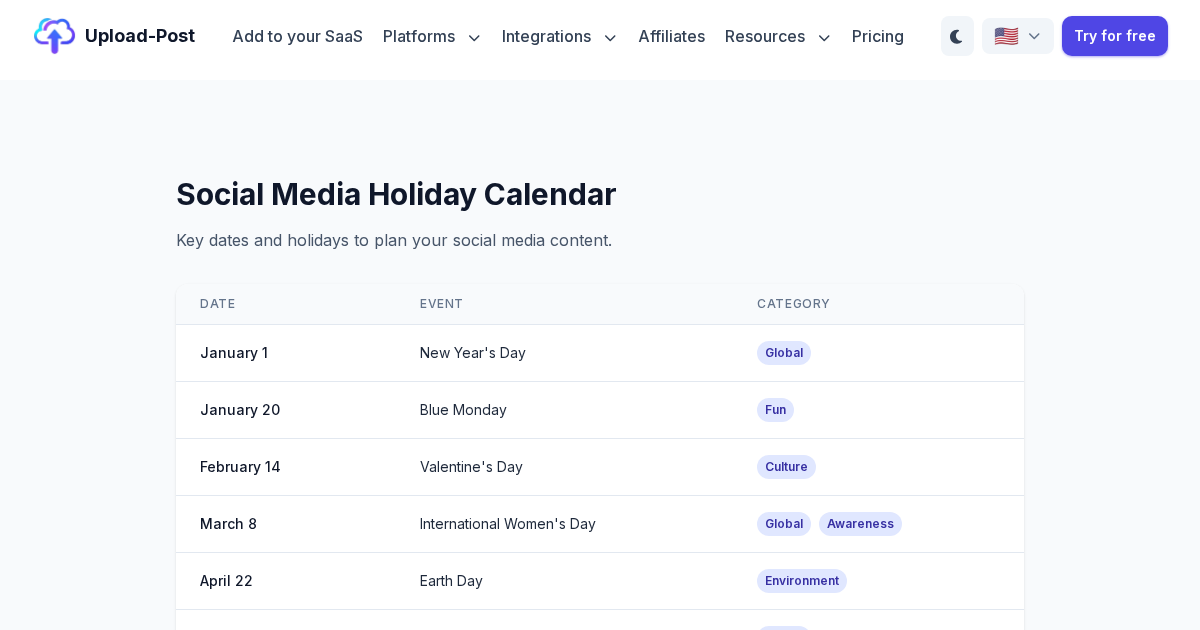Click the Upload-Post brand name
Image resolution: width=1200 pixels, height=630 pixels.
[x=140, y=36]
